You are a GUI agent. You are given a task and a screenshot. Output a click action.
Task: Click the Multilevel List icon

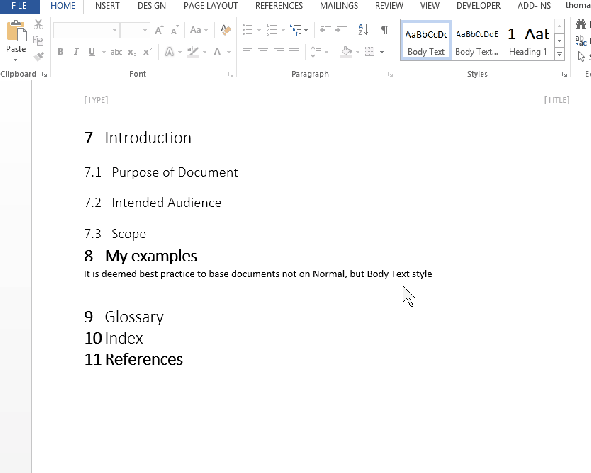[x=296, y=29]
